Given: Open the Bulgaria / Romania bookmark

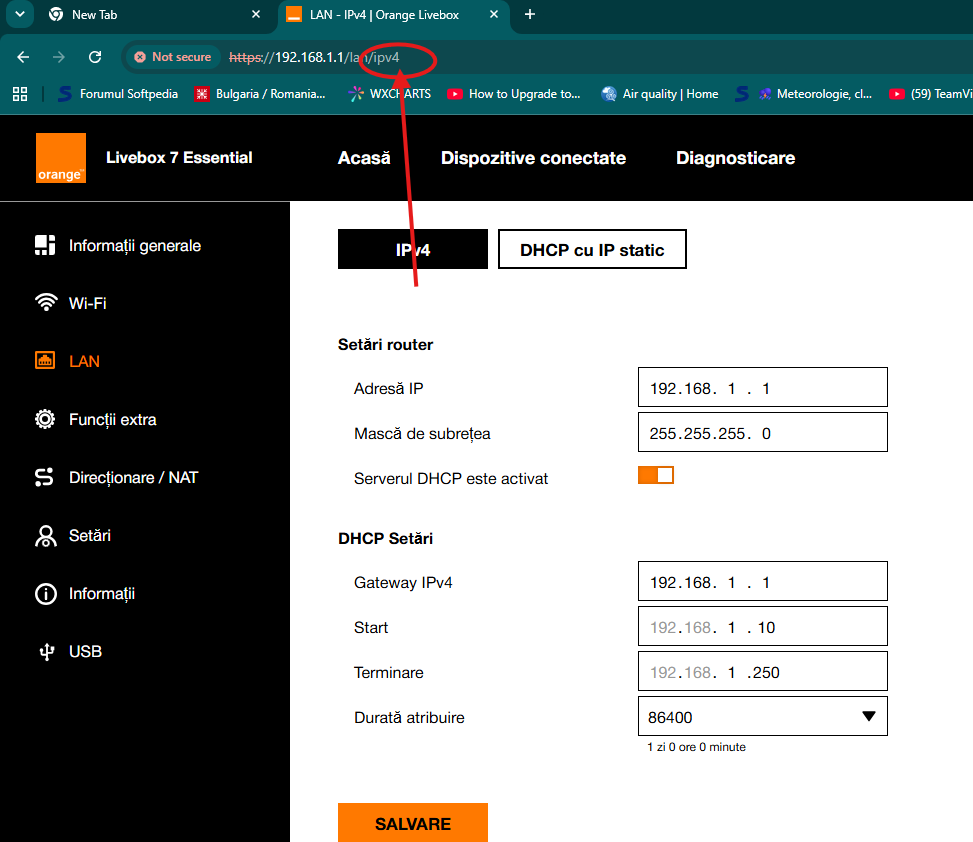Looking at the screenshot, I should (x=259, y=94).
